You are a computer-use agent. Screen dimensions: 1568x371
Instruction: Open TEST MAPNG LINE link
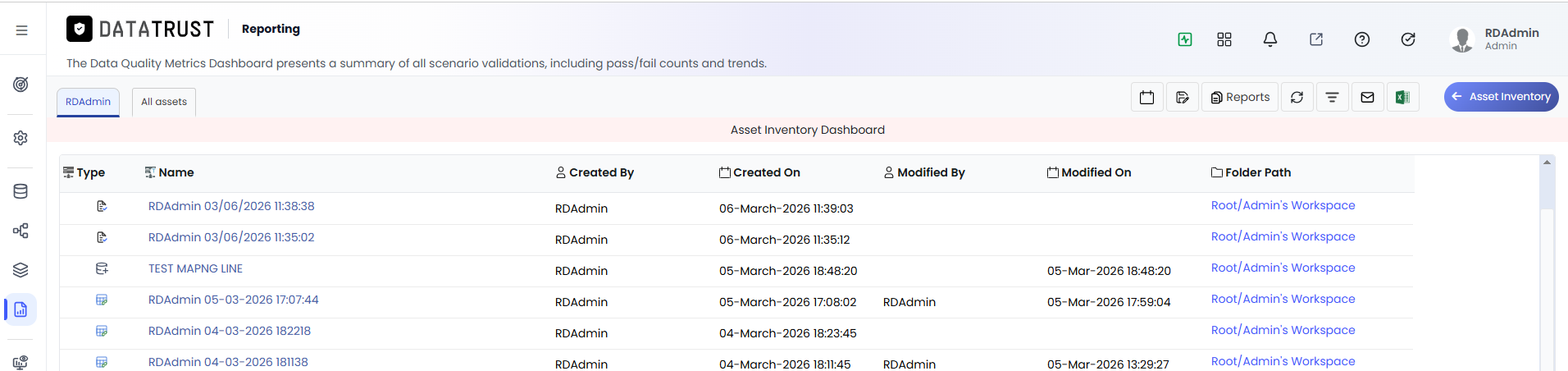tap(195, 268)
